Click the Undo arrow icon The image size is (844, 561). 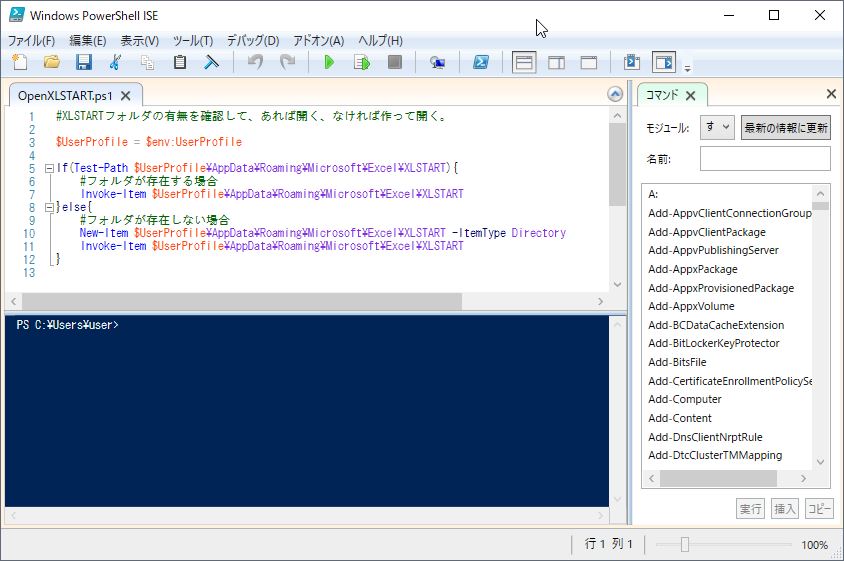pos(255,62)
